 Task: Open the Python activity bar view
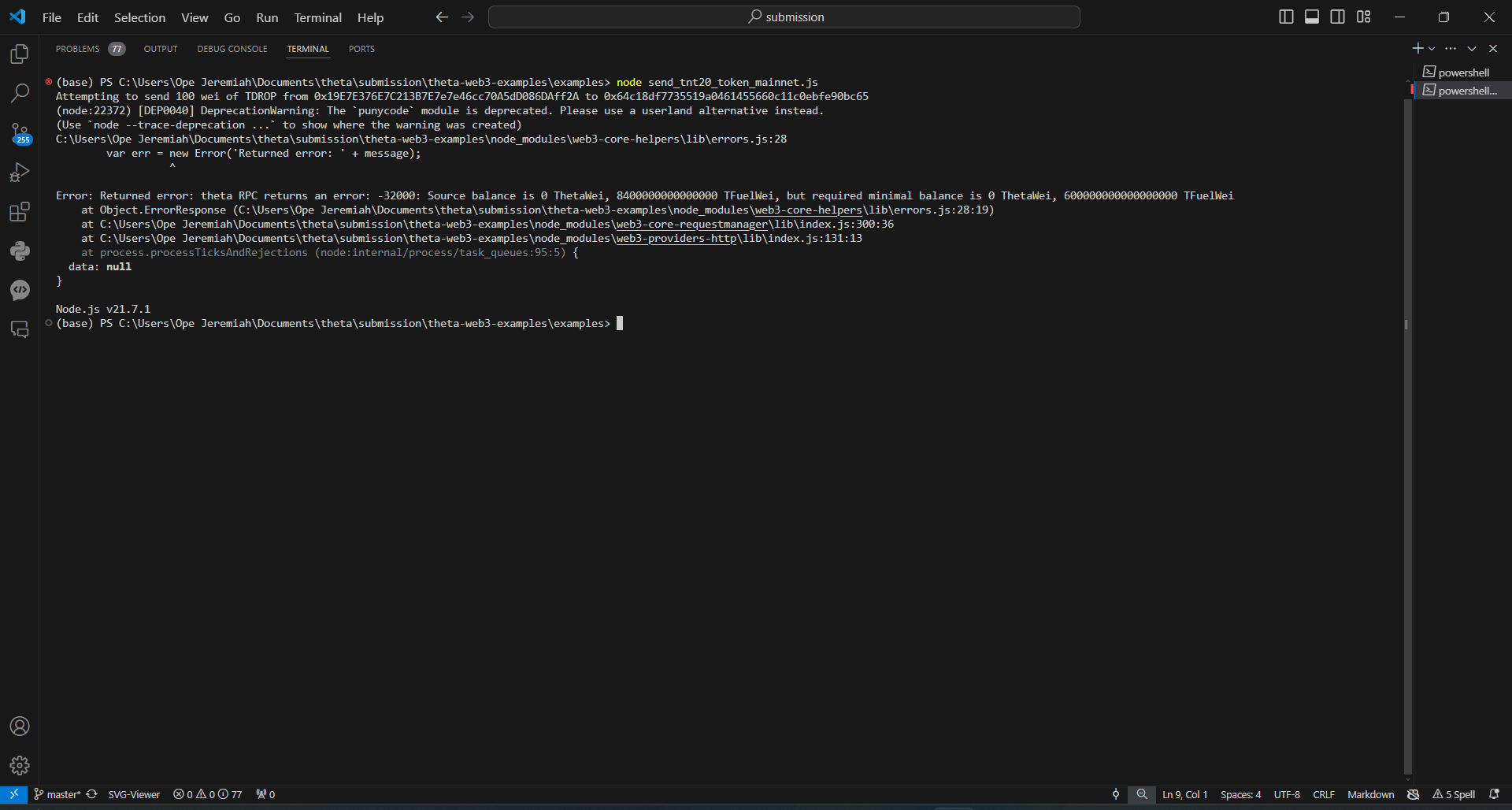point(20,251)
